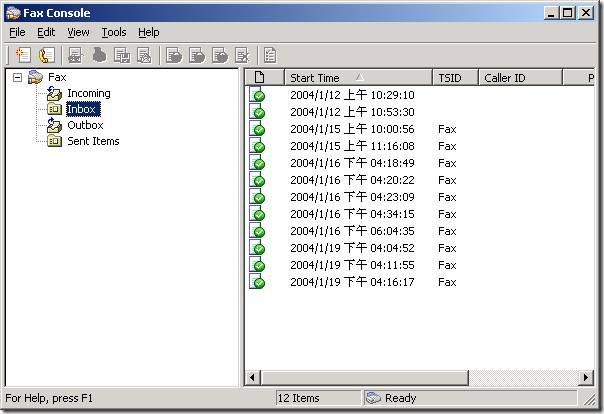This screenshot has height=414, width=604.
Task: Select the fax dated 2004/1/19 下午 04:04:52
Action: point(352,248)
